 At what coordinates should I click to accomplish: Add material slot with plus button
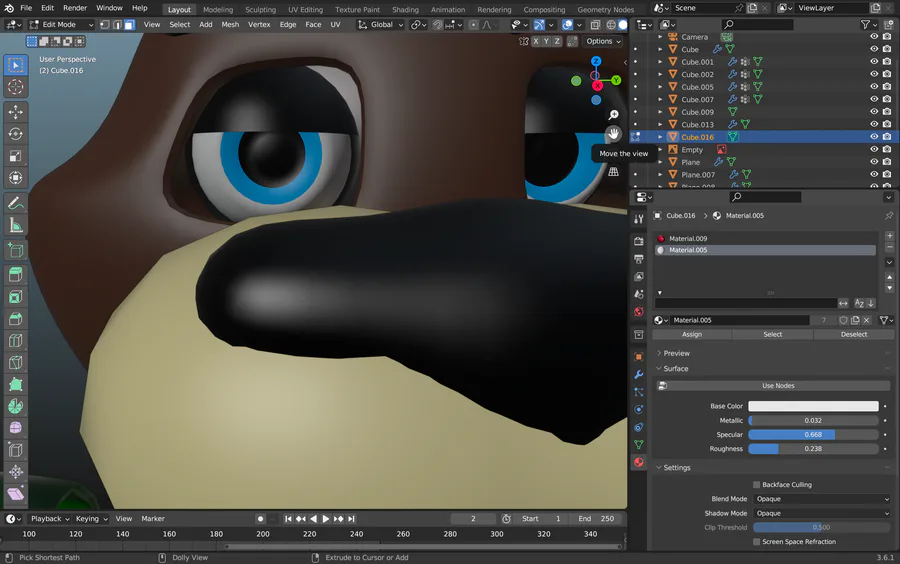889,236
